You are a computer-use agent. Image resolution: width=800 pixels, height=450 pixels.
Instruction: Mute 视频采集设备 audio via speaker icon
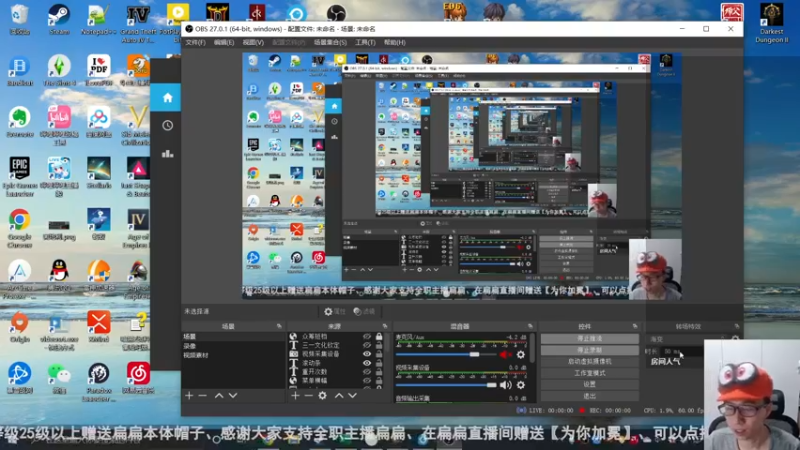[x=505, y=385]
